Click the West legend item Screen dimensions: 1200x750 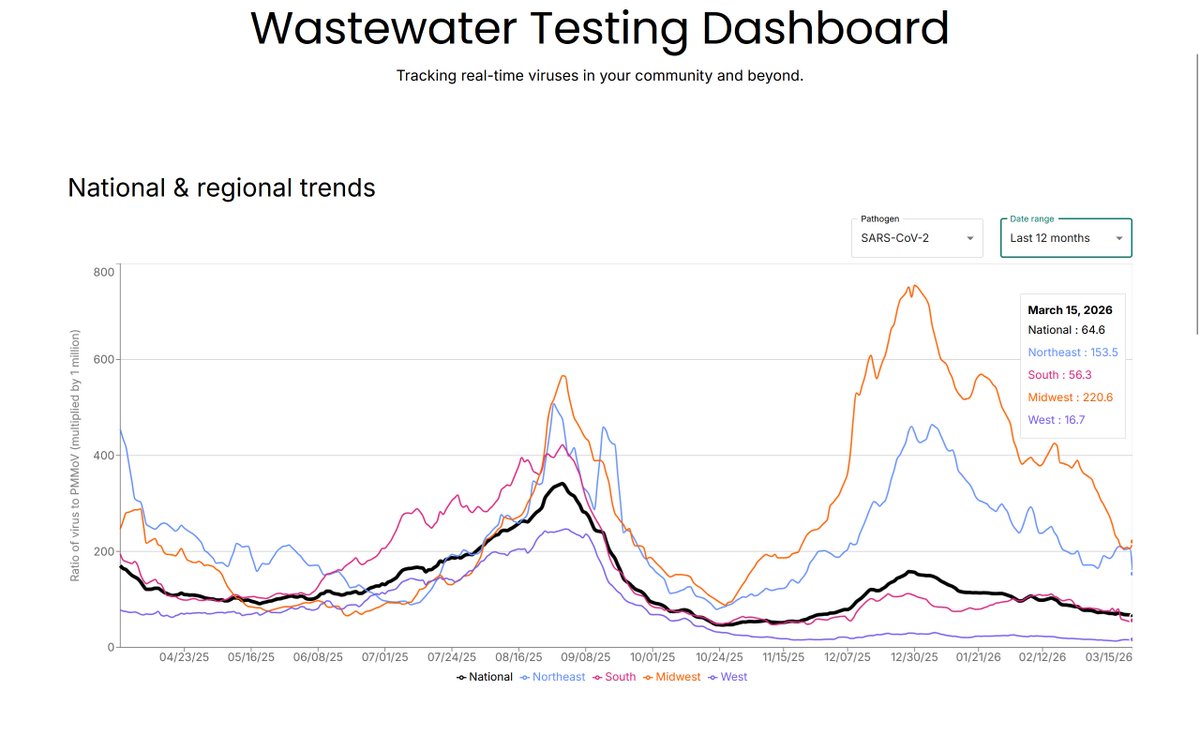[727, 677]
